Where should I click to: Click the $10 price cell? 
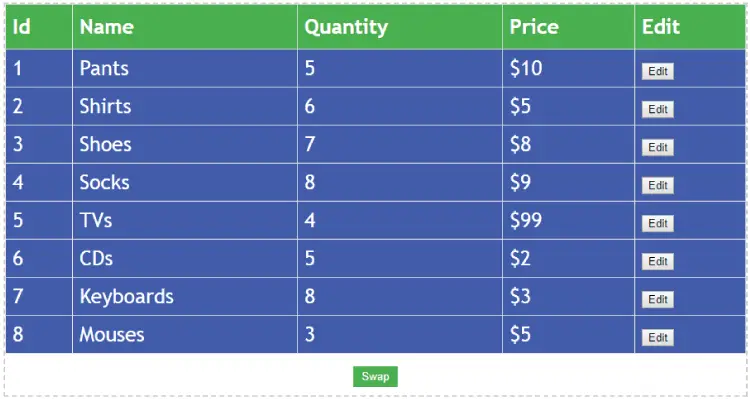coord(569,68)
